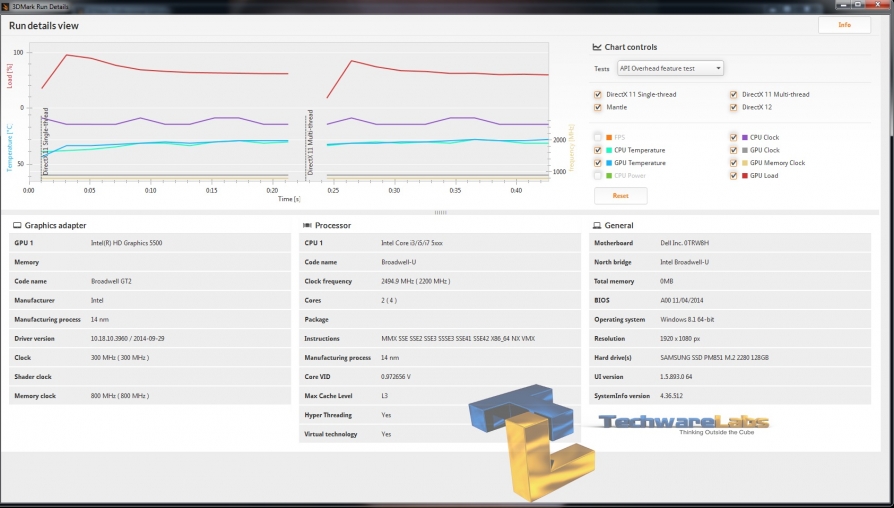Click the orange FPS color swatch
This screenshot has height=508, width=894.
pyautogui.click(x=609, y=137)
